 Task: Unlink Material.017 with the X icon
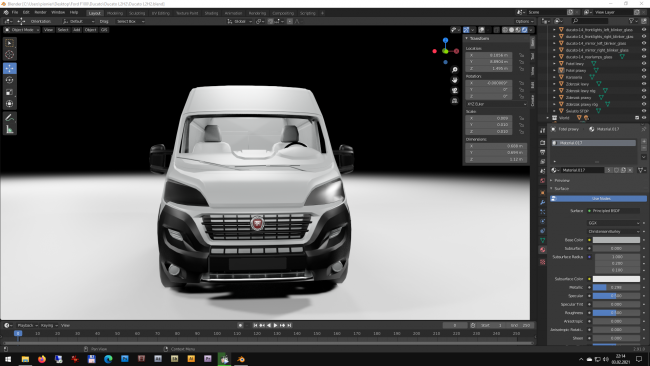[630, 170]
